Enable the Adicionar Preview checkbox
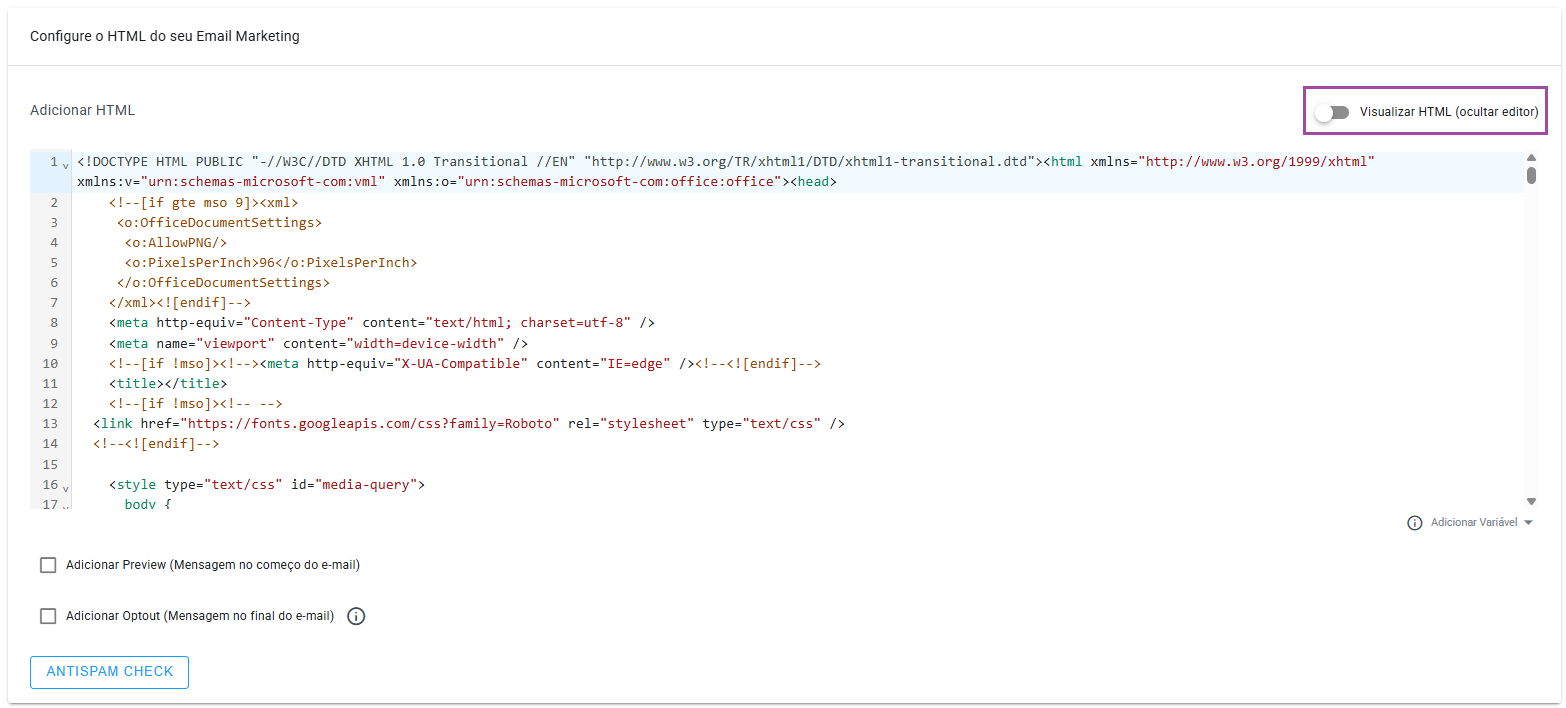1566x708 pixels. point(48,565)
